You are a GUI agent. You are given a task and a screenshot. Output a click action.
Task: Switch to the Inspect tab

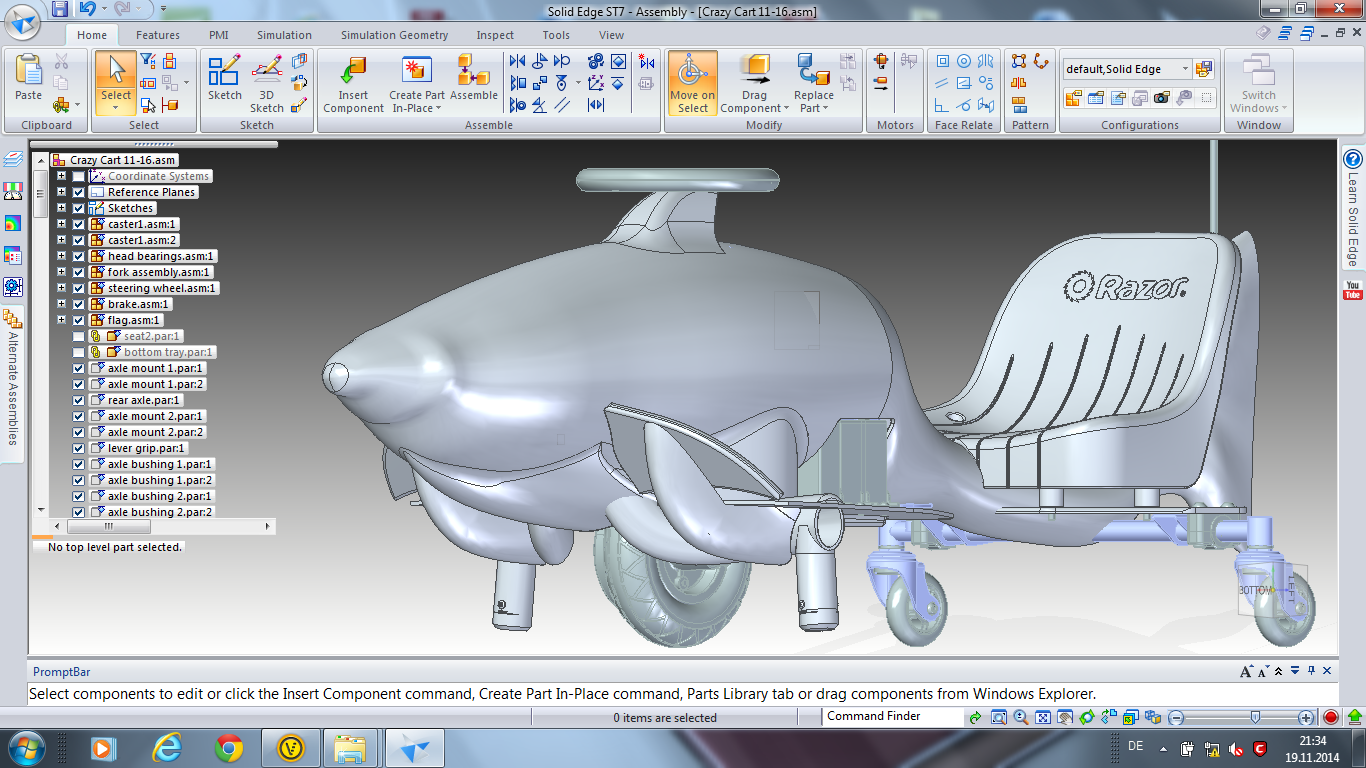point(495,35)
